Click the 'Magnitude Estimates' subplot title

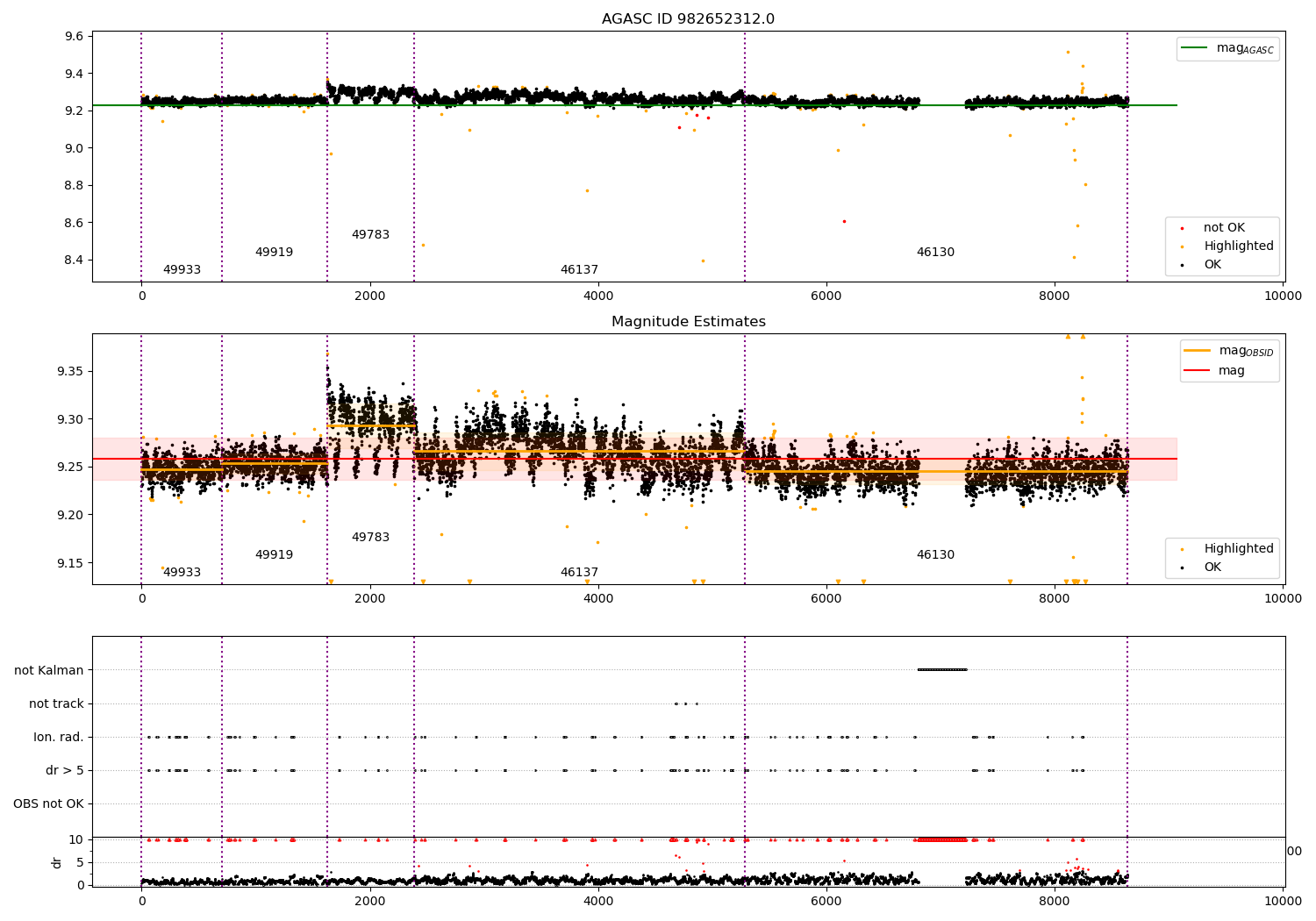[x=688, y=322]
